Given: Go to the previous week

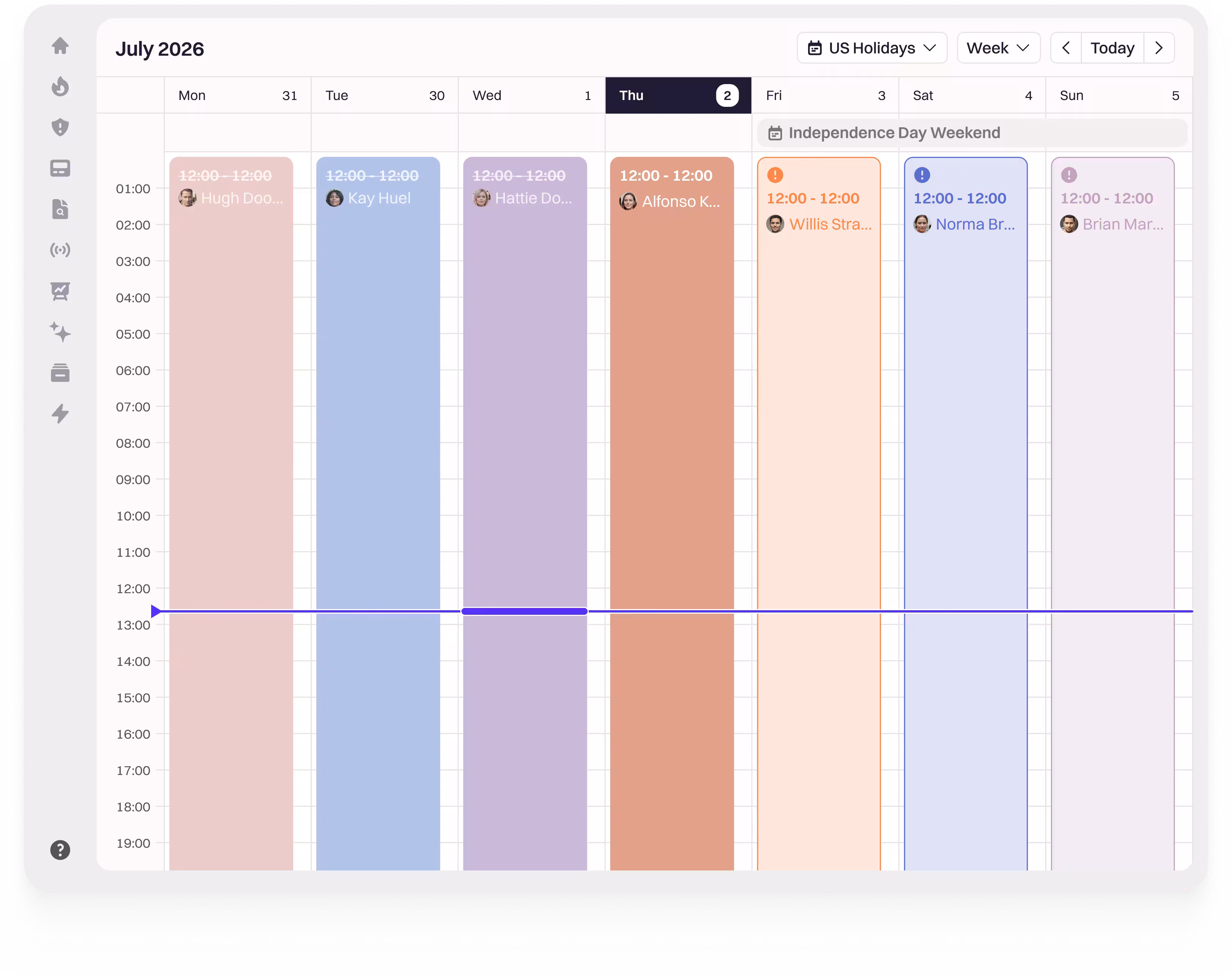Looking at the screenshot, I should [x=1066, y=48].
